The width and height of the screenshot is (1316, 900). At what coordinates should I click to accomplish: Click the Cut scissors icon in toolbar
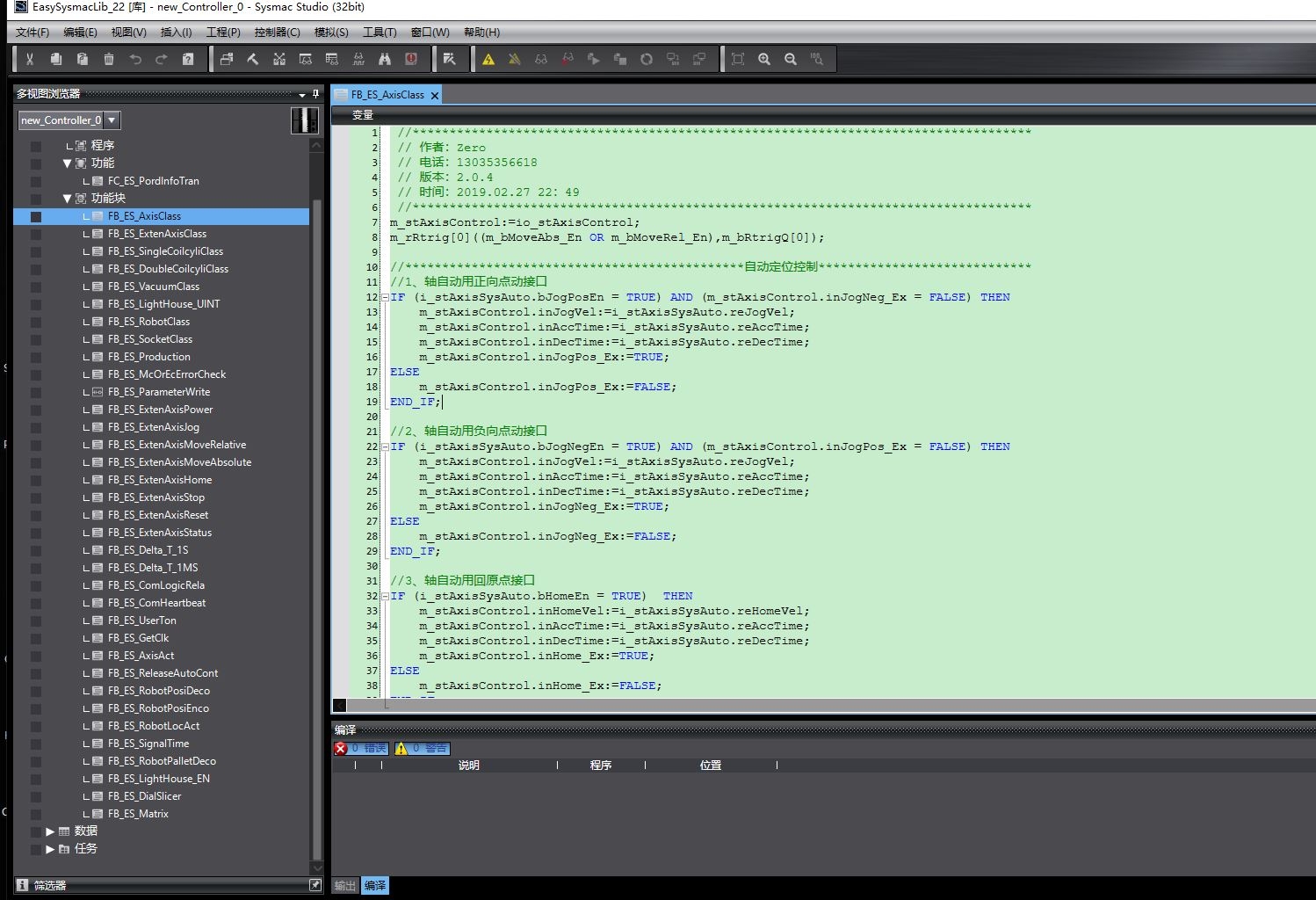pyautogui.click(x=30, y=59)
